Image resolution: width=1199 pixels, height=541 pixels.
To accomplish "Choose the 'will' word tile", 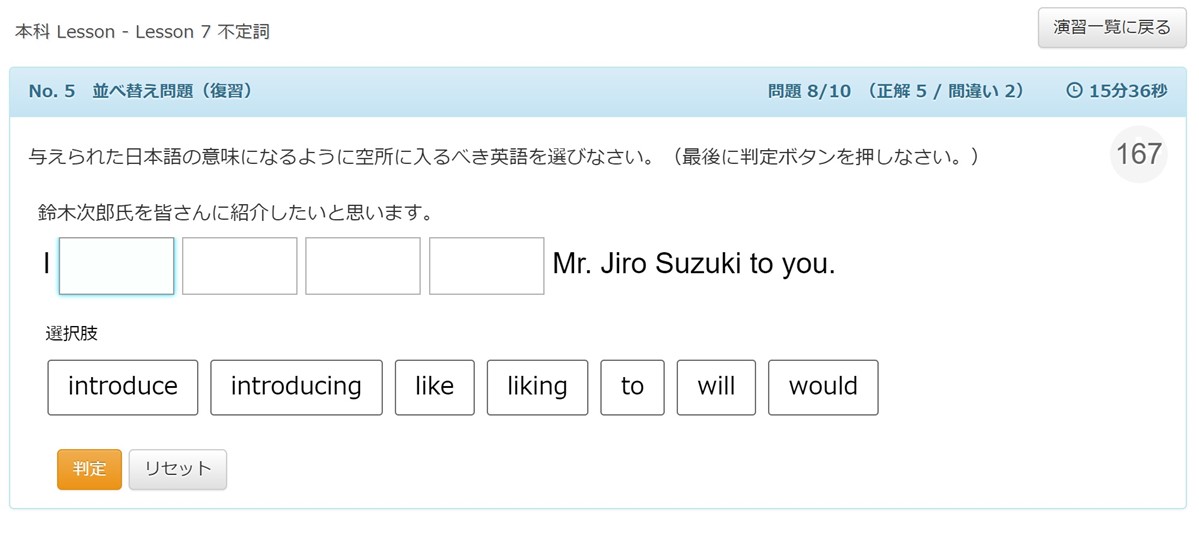I will 716,387.
